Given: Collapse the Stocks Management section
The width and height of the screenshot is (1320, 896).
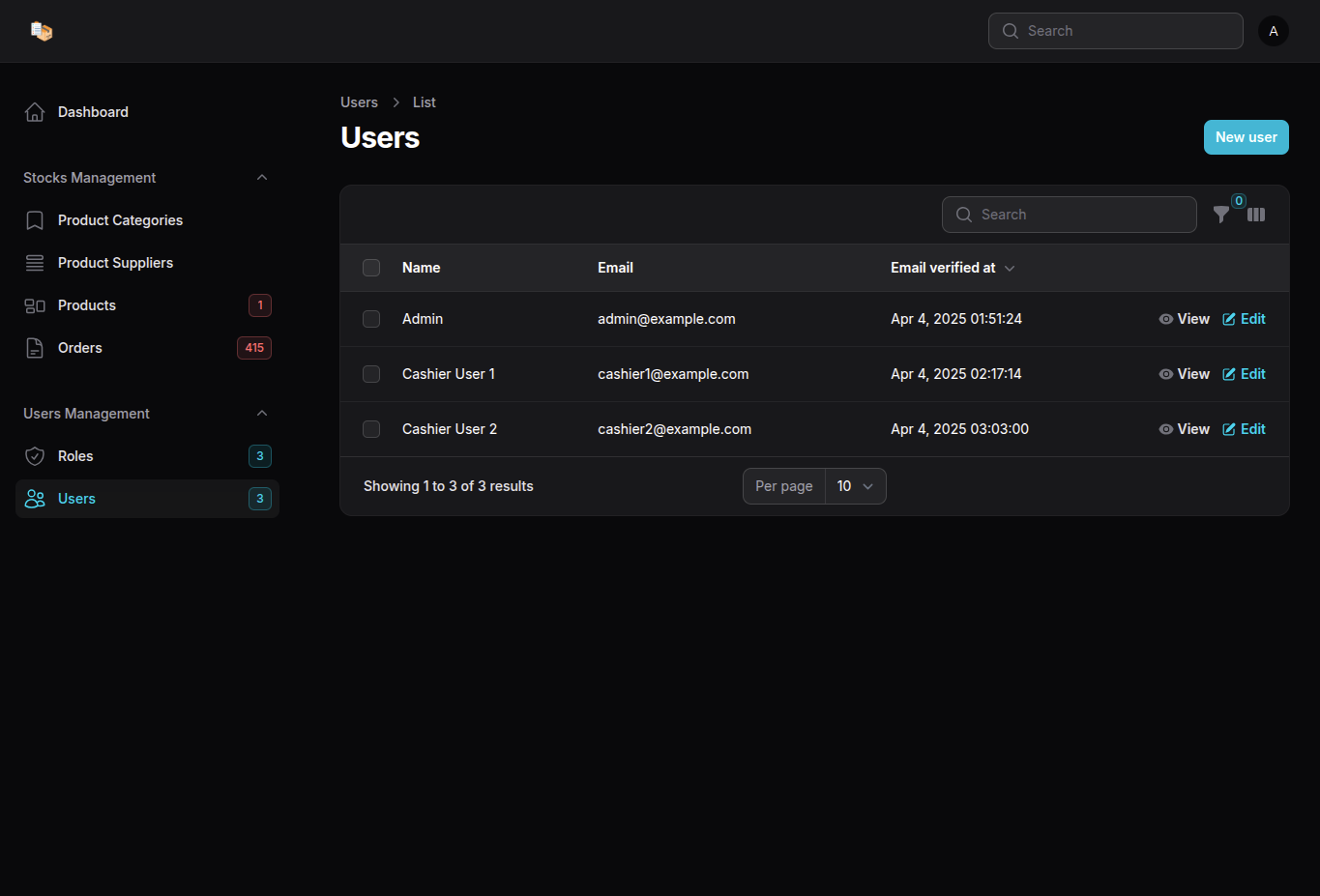Looking at the screenshot, I should click(x=262, y=178).
